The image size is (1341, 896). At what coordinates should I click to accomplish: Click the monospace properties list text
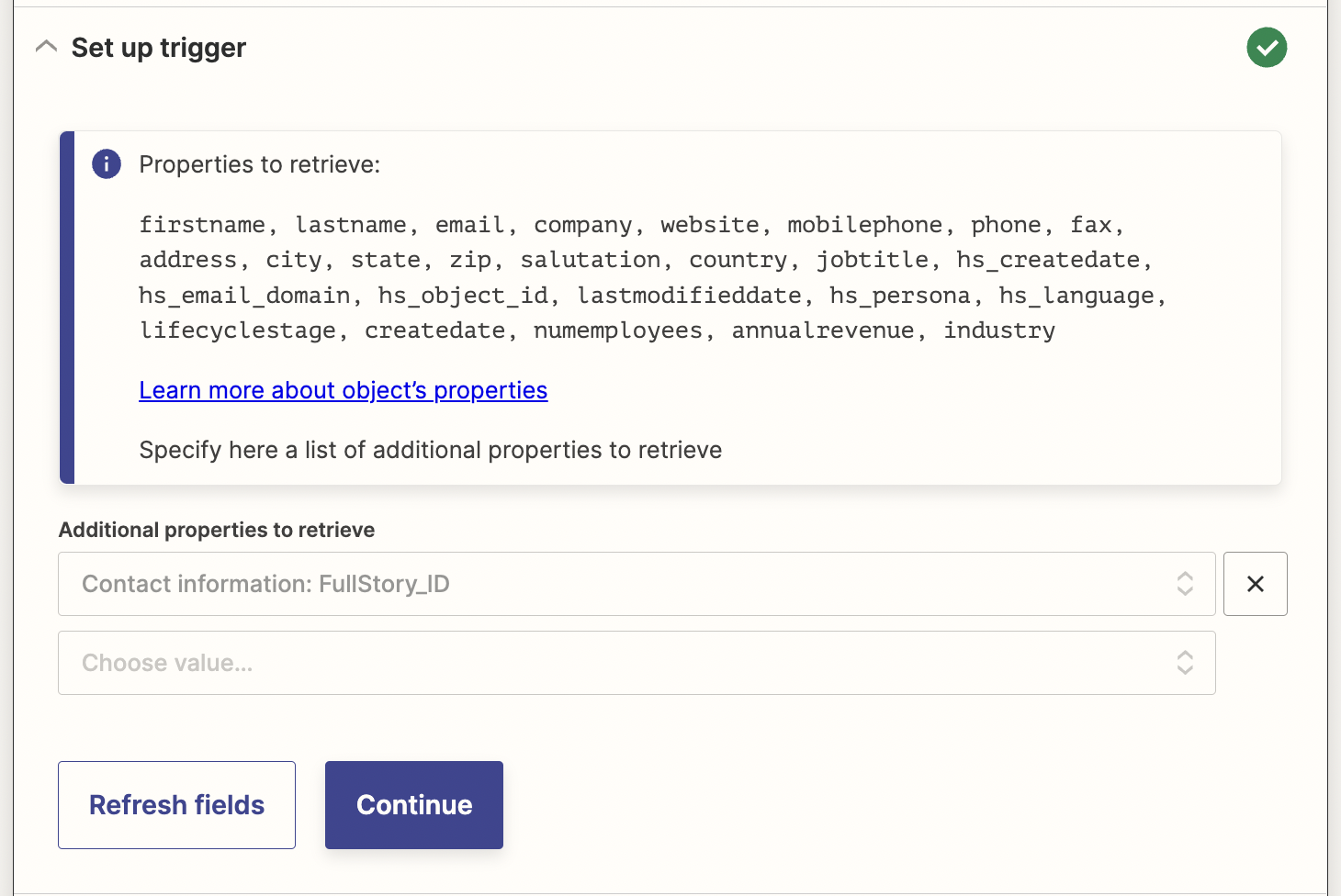click(x=652, y=277)
